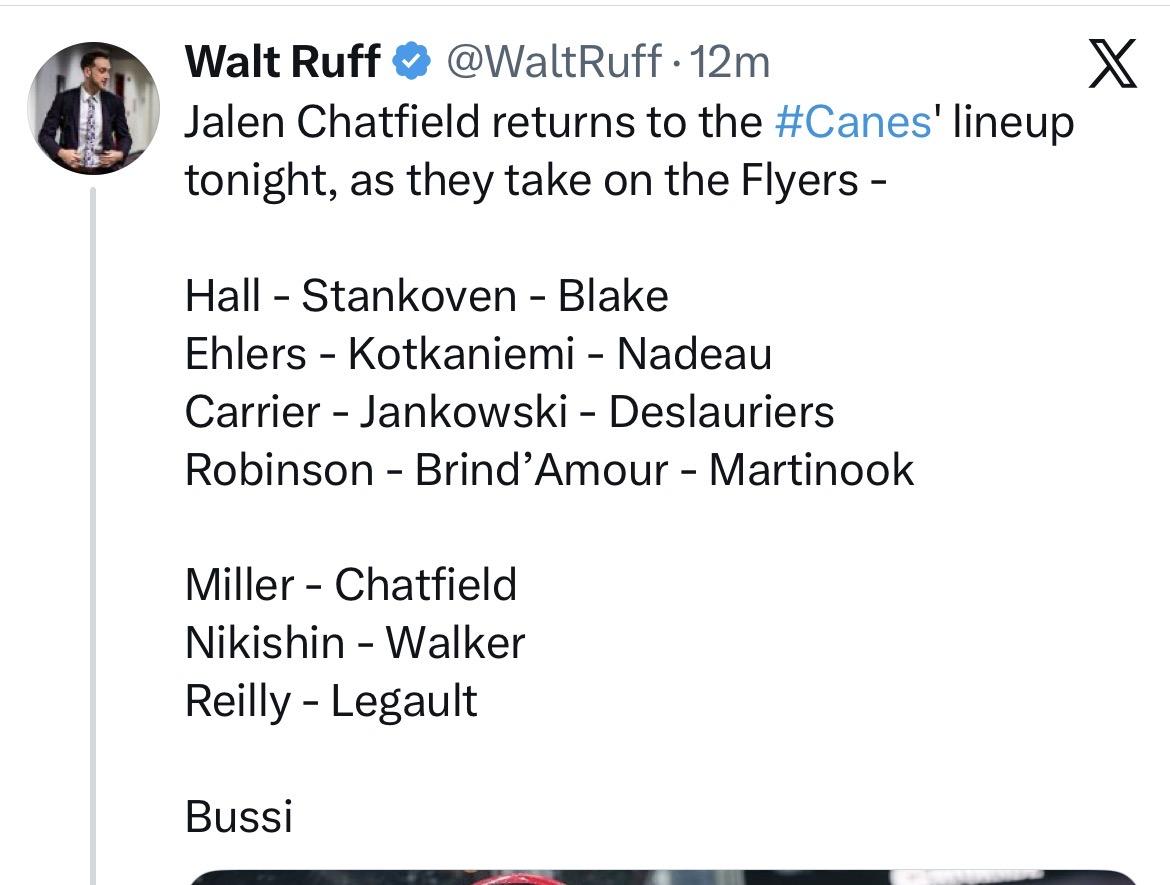
Task: Click the Hall - Stankoven - Blake line
Action: (x=427, y=296)
